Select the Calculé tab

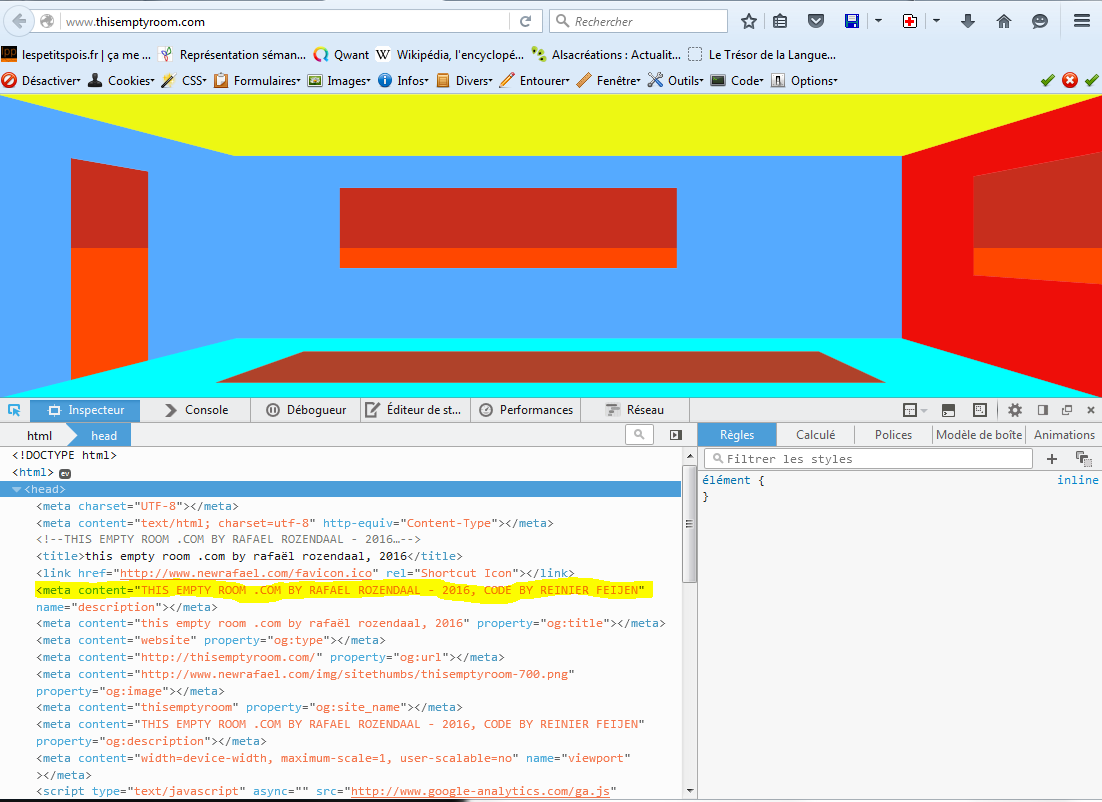pos(815,435)
